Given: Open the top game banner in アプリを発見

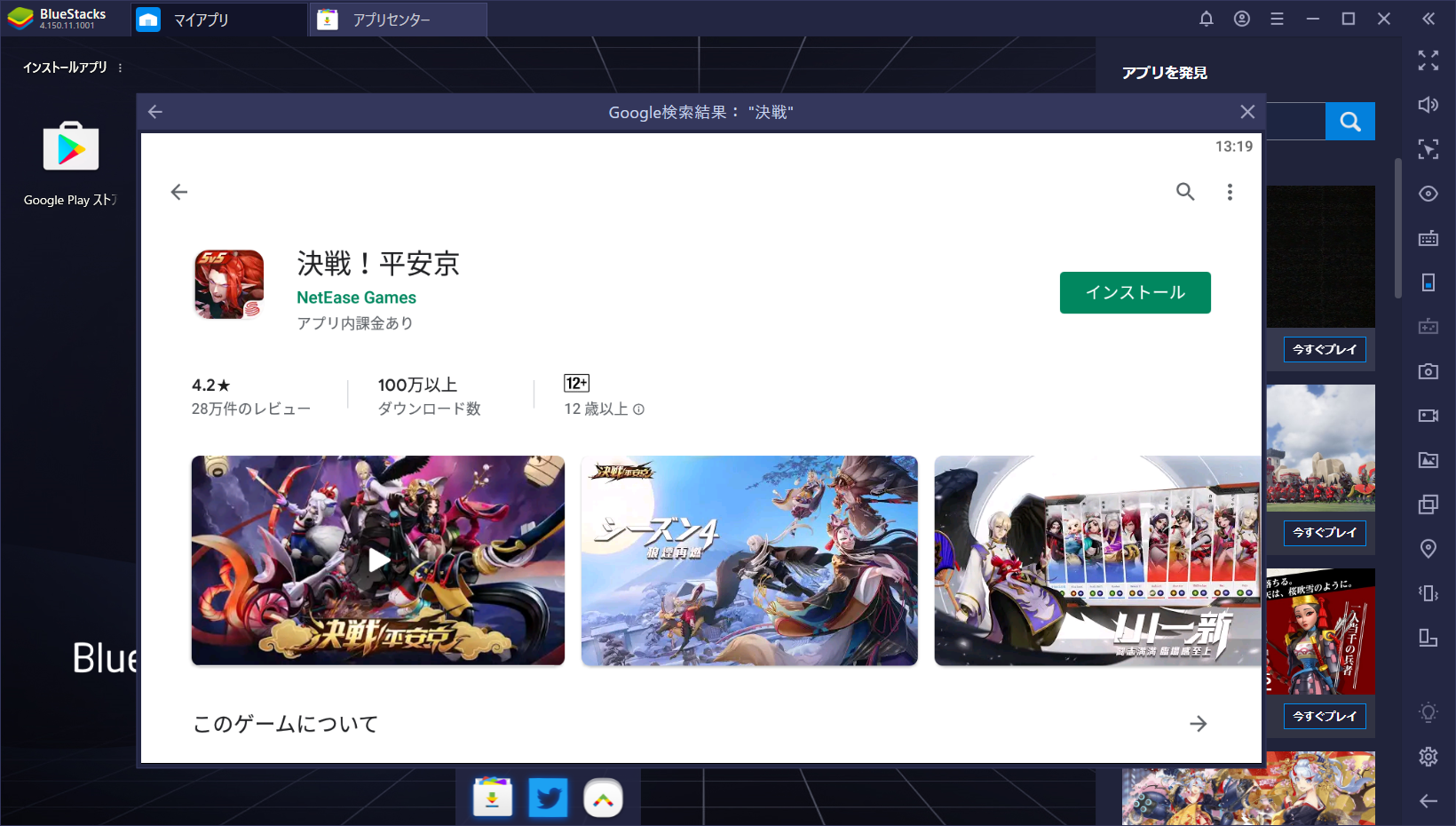Looking at the screenshot, I should point(1321,257).
